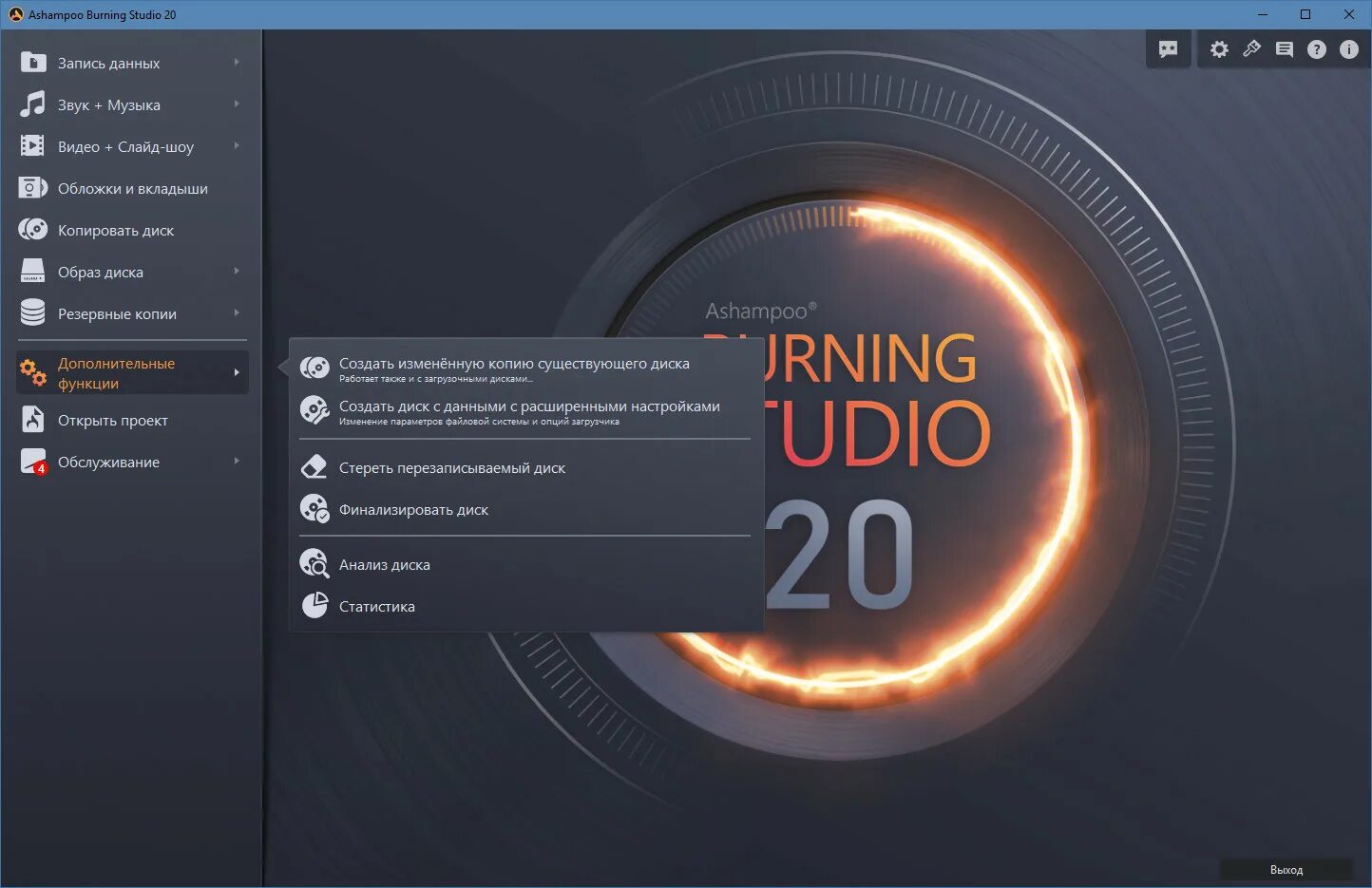The width and height of the screenshot is (1372, 888).
Task: Click the disc-check icon for Финализировать диск
Action: 314,509
